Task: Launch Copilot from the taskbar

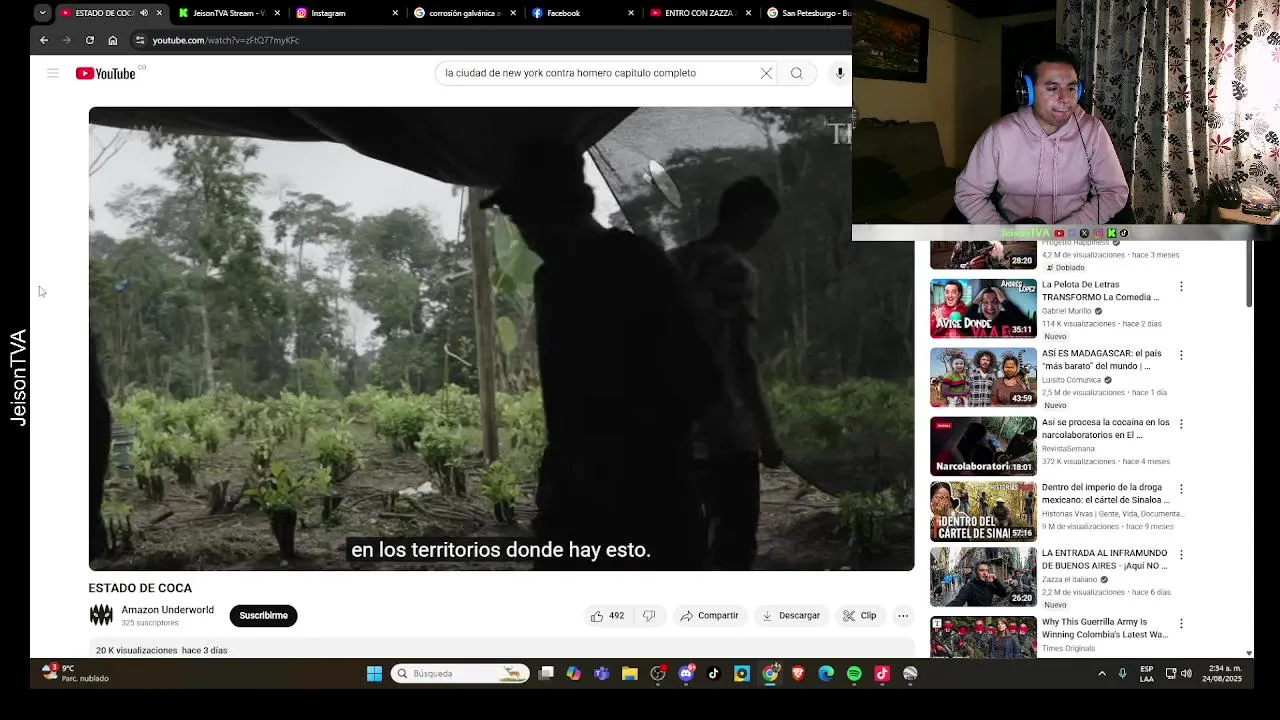Action: click(574, 674)
